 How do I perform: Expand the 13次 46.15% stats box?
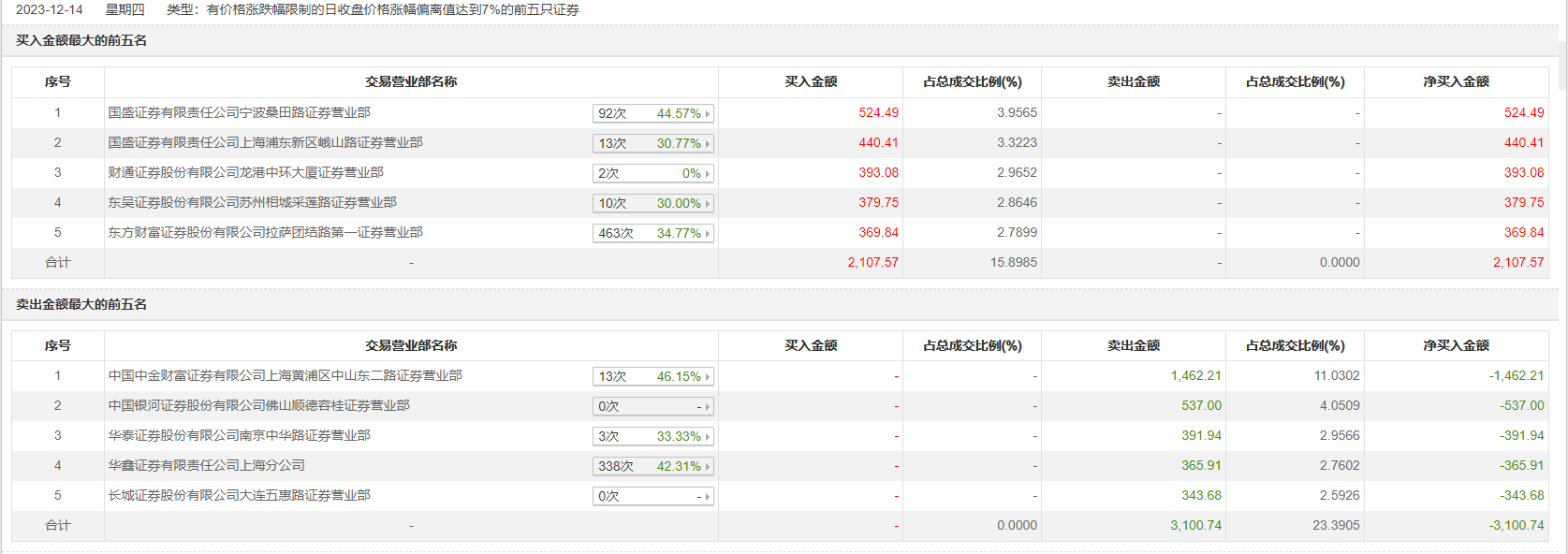click(653, 376)
